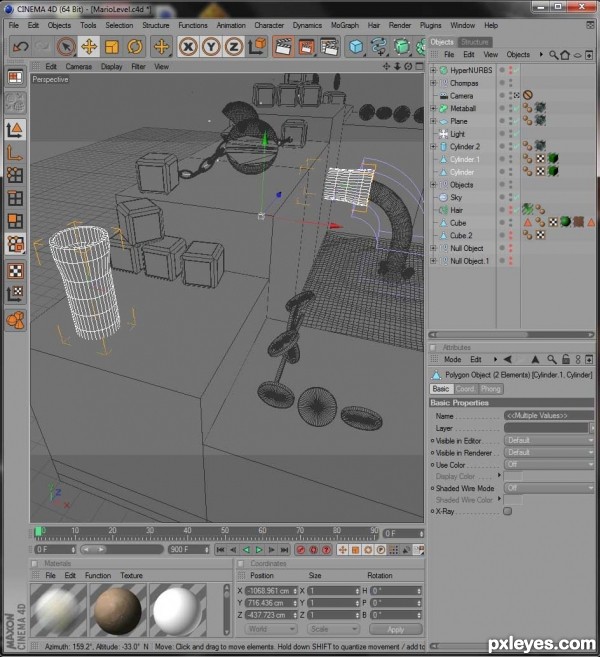Expand Metaball object tree
Viewport: 600px width, 657px height.
433,108
